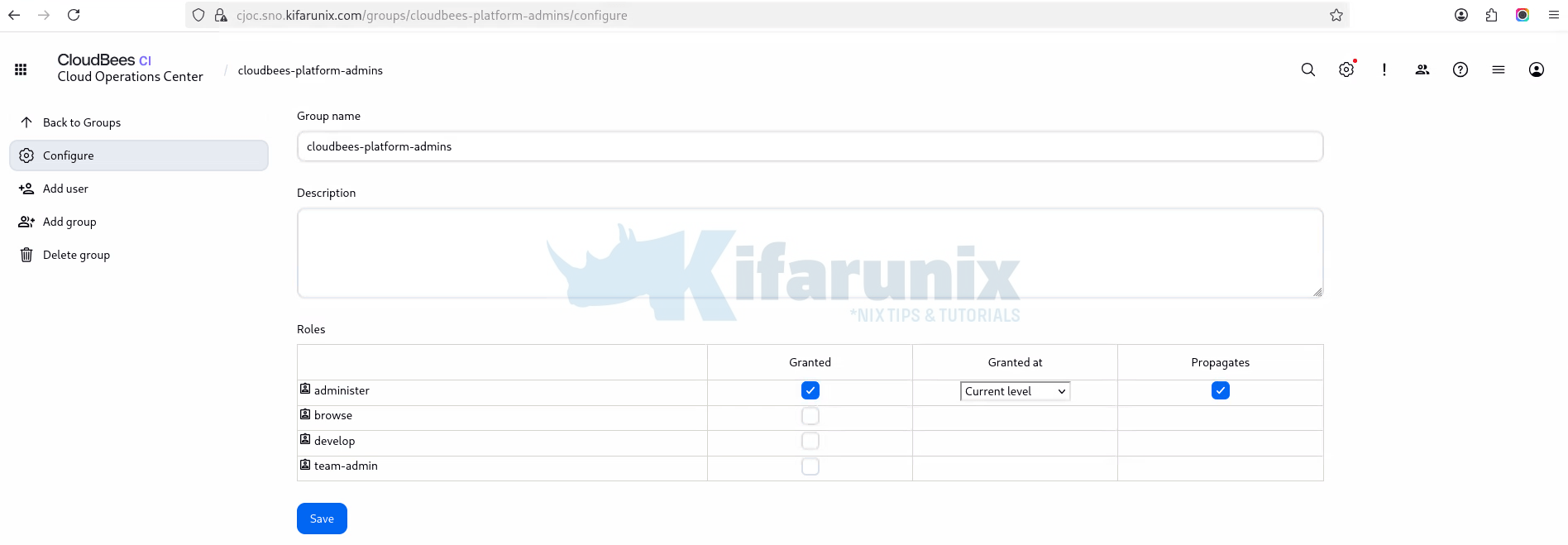Click the administer role icon
The height and width of the screenshot is (545, 1568).
click(305, 389)
